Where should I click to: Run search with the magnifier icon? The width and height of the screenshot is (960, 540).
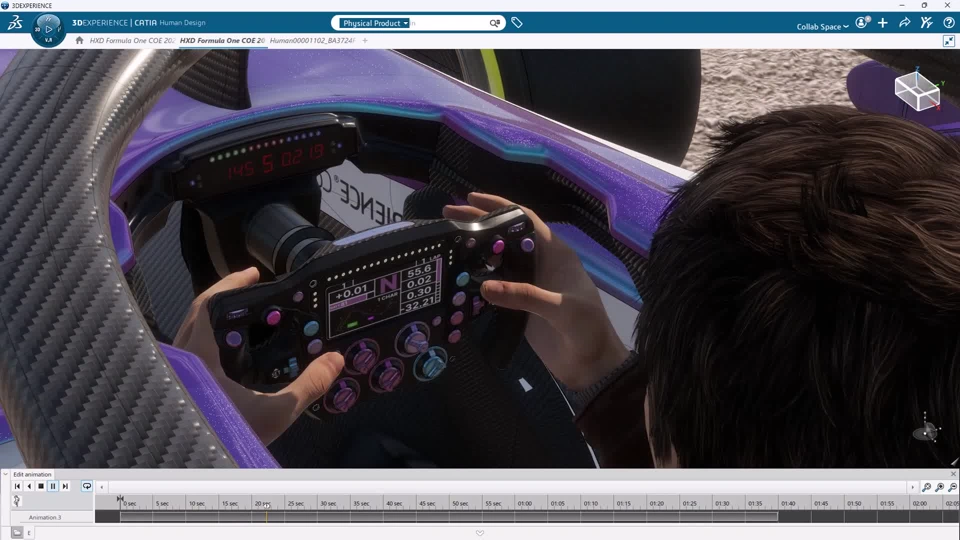pos(495,23)
